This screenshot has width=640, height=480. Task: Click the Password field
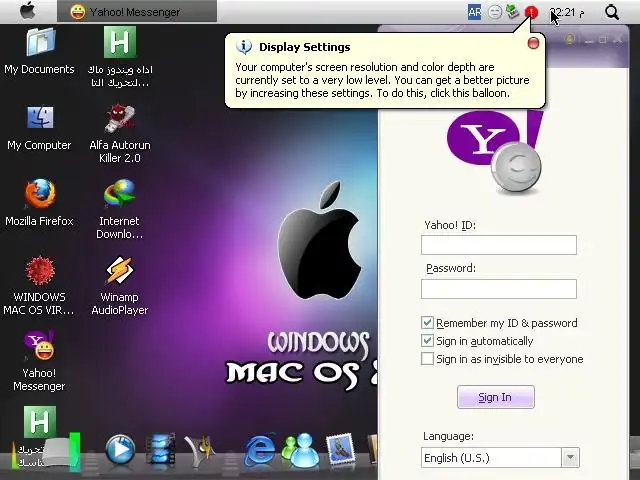tap(499, 289)
